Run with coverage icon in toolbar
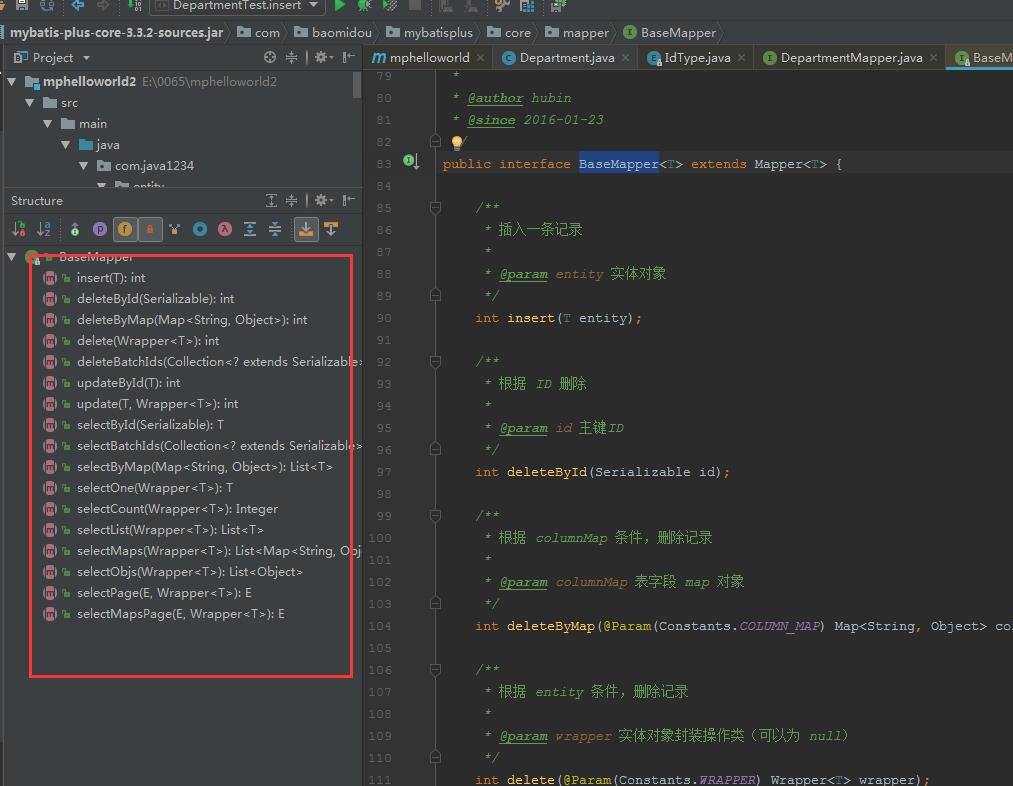 point(390,6)
